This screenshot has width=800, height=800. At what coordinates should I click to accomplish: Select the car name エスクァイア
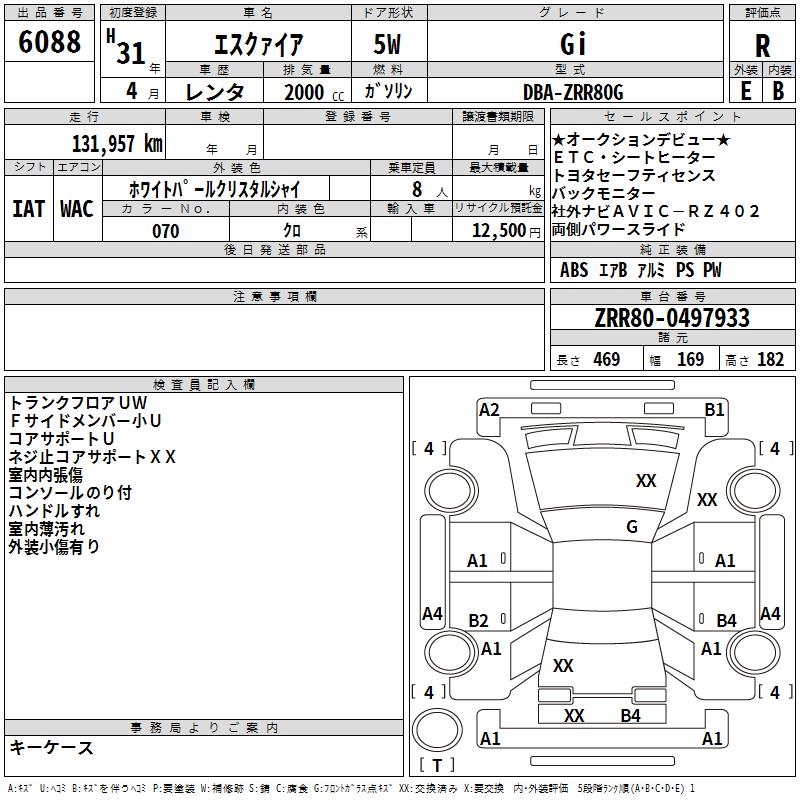259,44
